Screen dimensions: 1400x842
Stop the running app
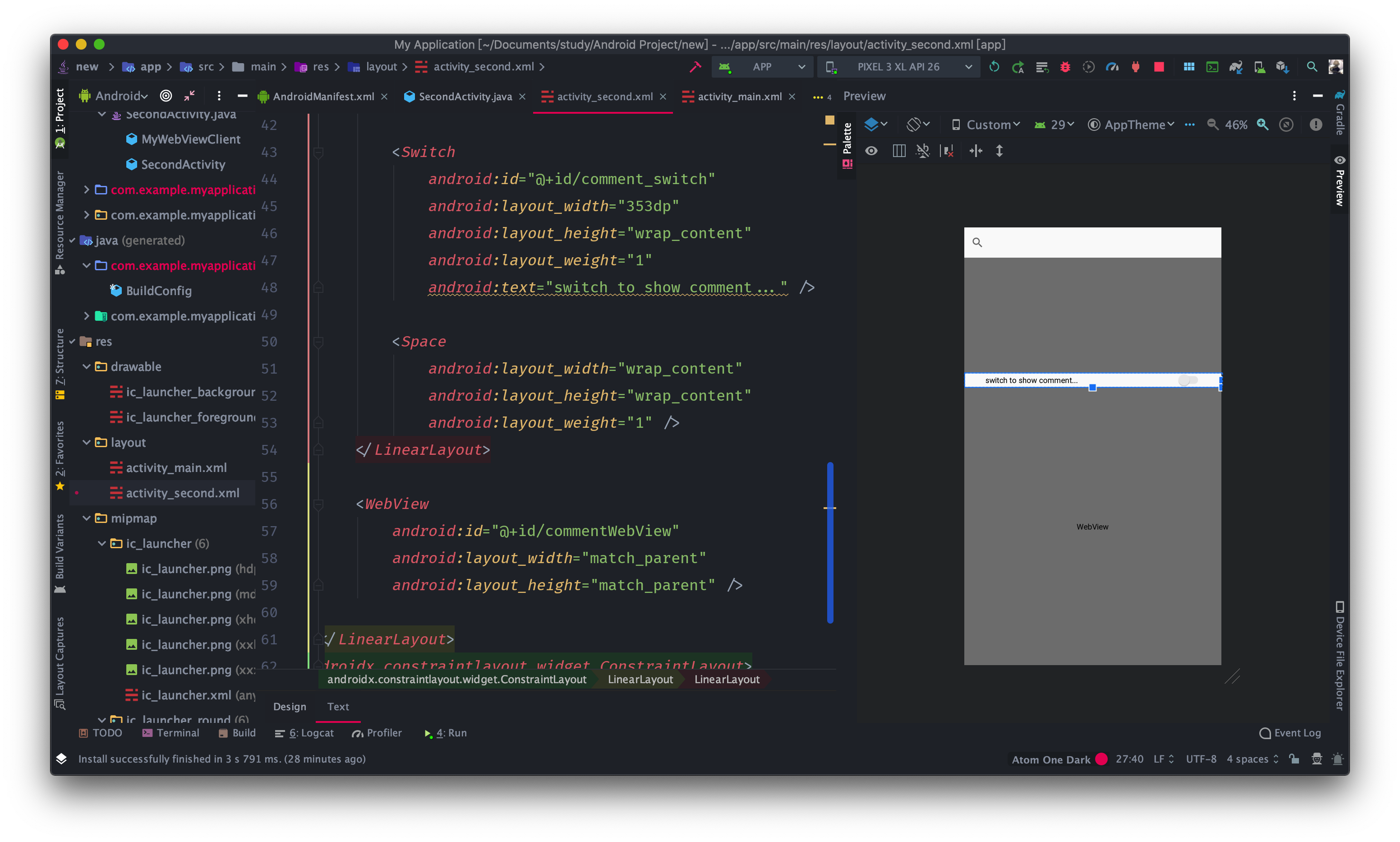click(x=1159, y=66)
